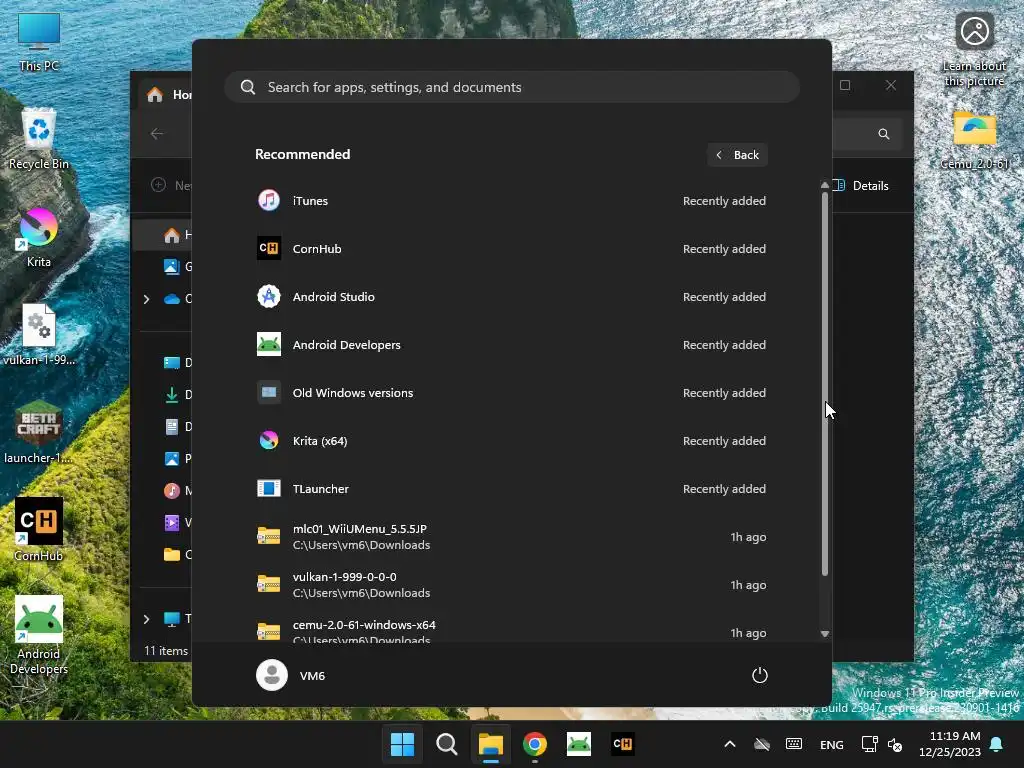The width and height of the screenshot is (1024, 768).
Task: Open Android Developers app on the taskbar
Action: tap(579, 744)
